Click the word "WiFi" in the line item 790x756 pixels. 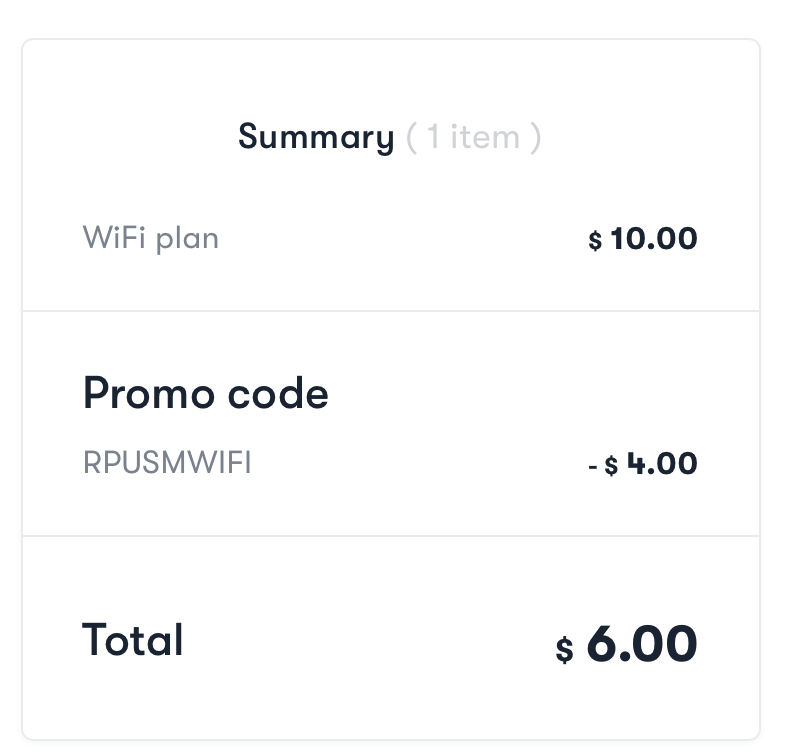[x=114, y=237]
